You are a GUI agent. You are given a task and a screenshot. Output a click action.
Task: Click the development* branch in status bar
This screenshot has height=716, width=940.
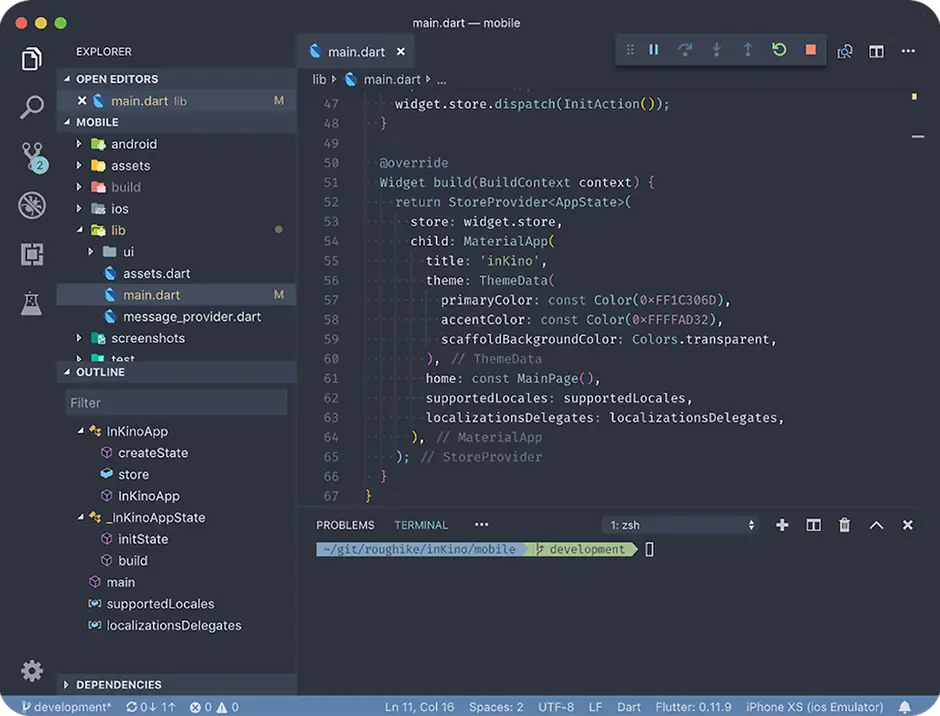pos(67,707)
